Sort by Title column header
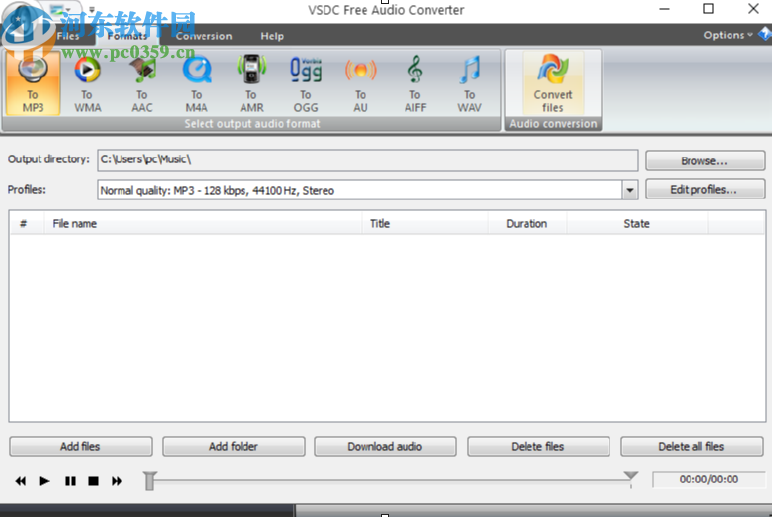Screen dimensions: 772x517 [425, 224]
